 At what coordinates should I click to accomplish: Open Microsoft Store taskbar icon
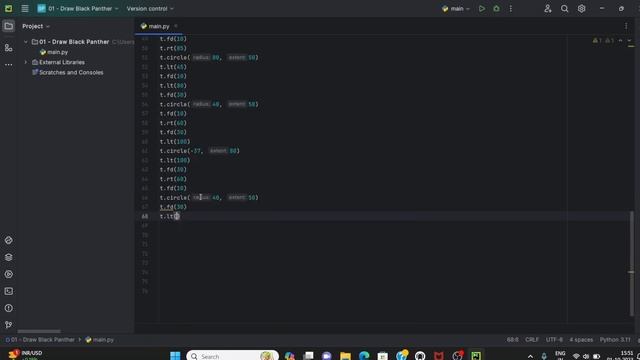382,356
